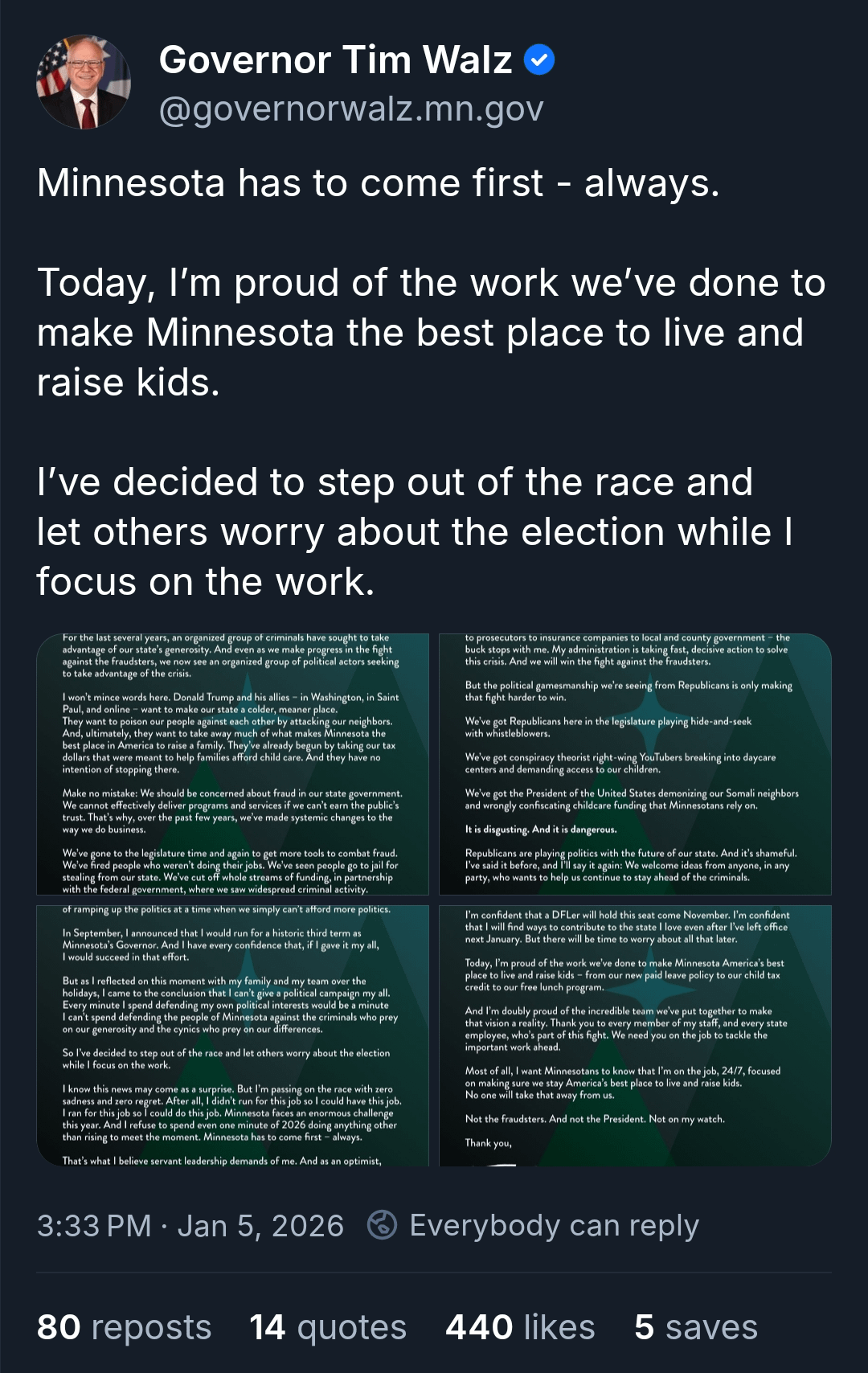
Task: Click Governor Tim Walz's profile avatar
Action: click(x=83, y=82)
